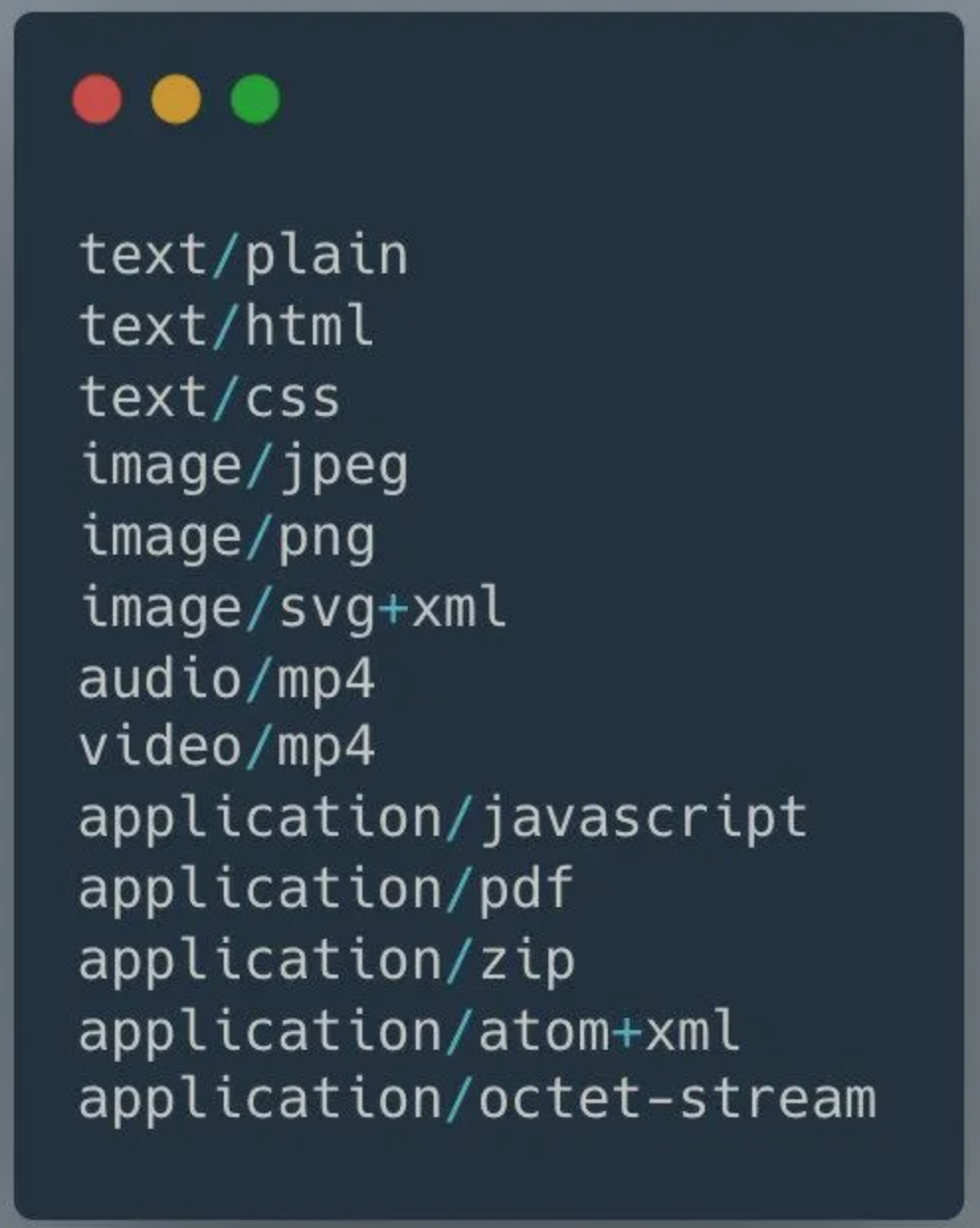Screen dimensions: 980x1228
Task: Click the zip subtype text
Action: coord(526,961)
